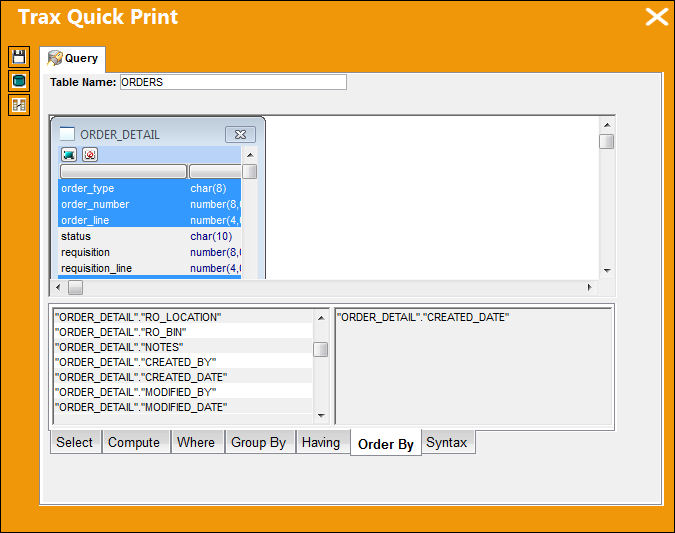Click the char(10) type of status

tap(211, 236)
